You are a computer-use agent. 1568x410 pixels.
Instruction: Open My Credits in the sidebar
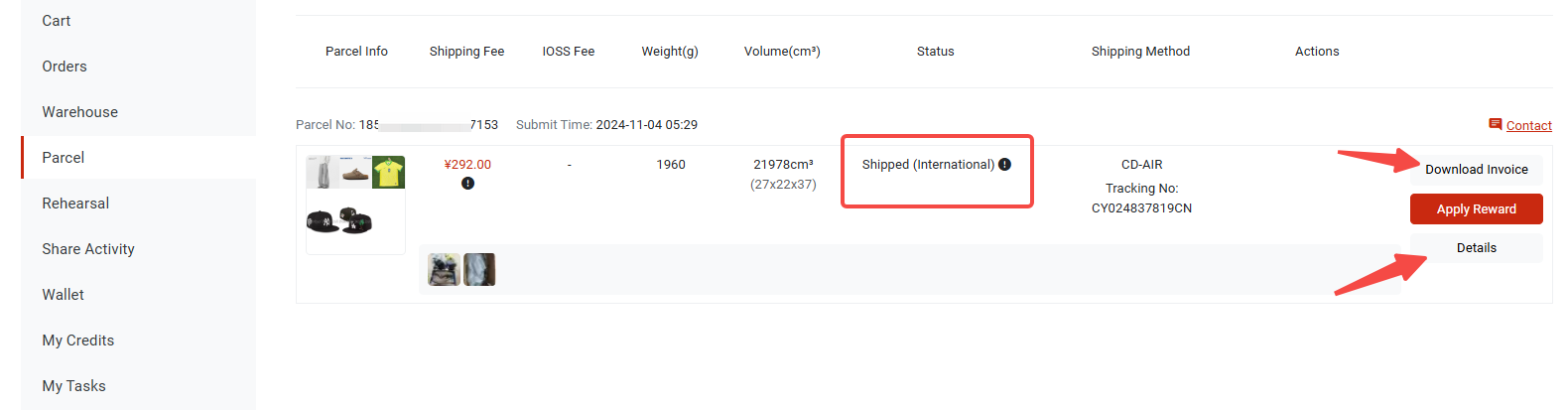click(78, 341)
